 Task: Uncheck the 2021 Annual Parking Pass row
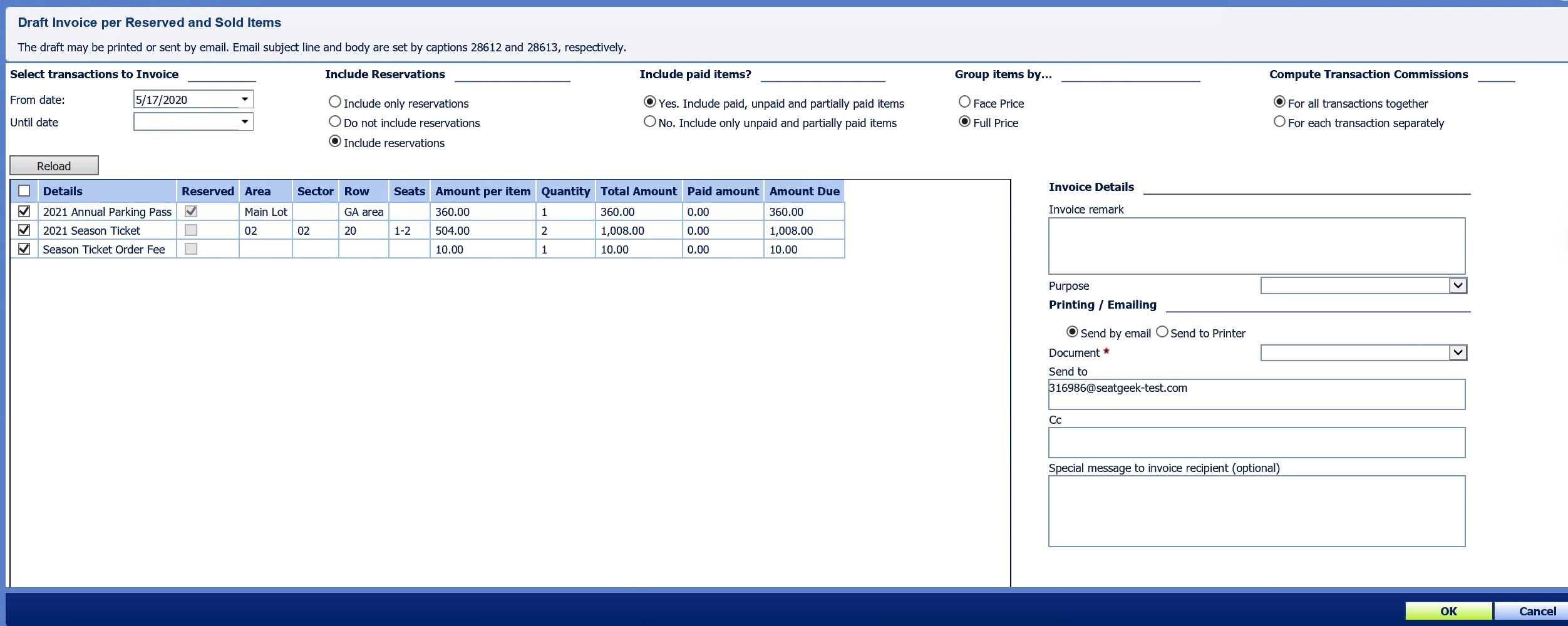coord(23,212)
